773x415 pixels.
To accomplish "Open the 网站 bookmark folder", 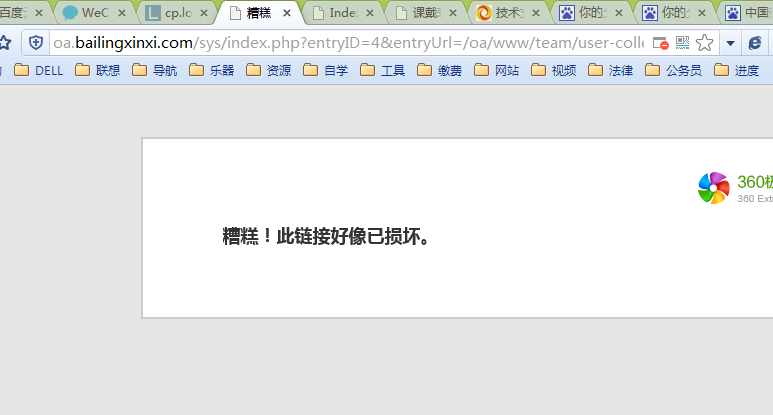I will point(496,70).
